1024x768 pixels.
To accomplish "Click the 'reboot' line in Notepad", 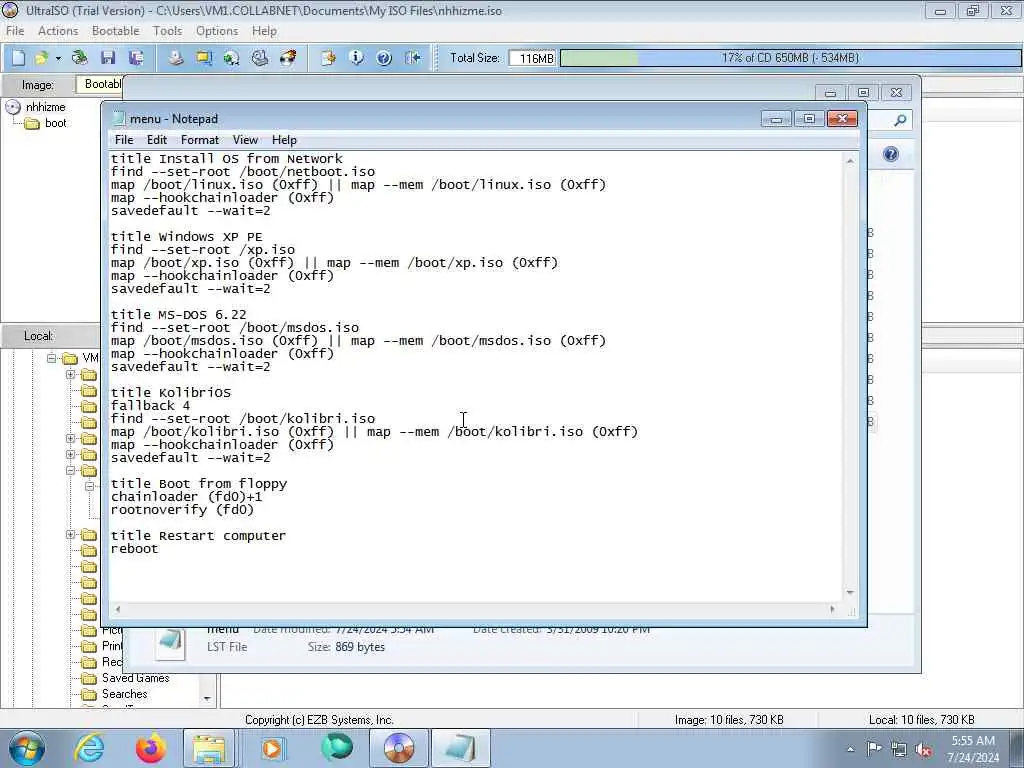I will click(135, 549).
